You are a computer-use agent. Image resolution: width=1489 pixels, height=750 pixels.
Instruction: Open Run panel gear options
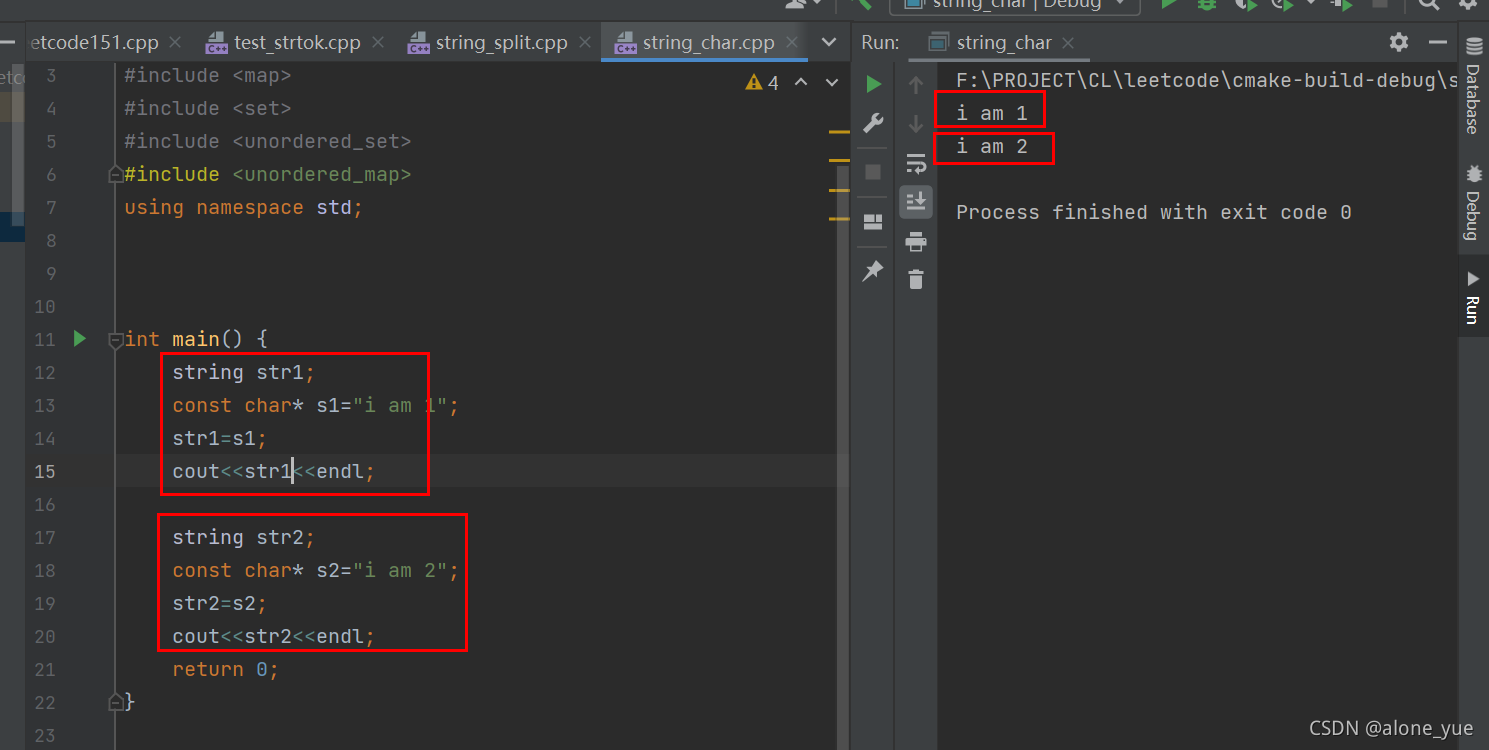tap(1399, 42)
